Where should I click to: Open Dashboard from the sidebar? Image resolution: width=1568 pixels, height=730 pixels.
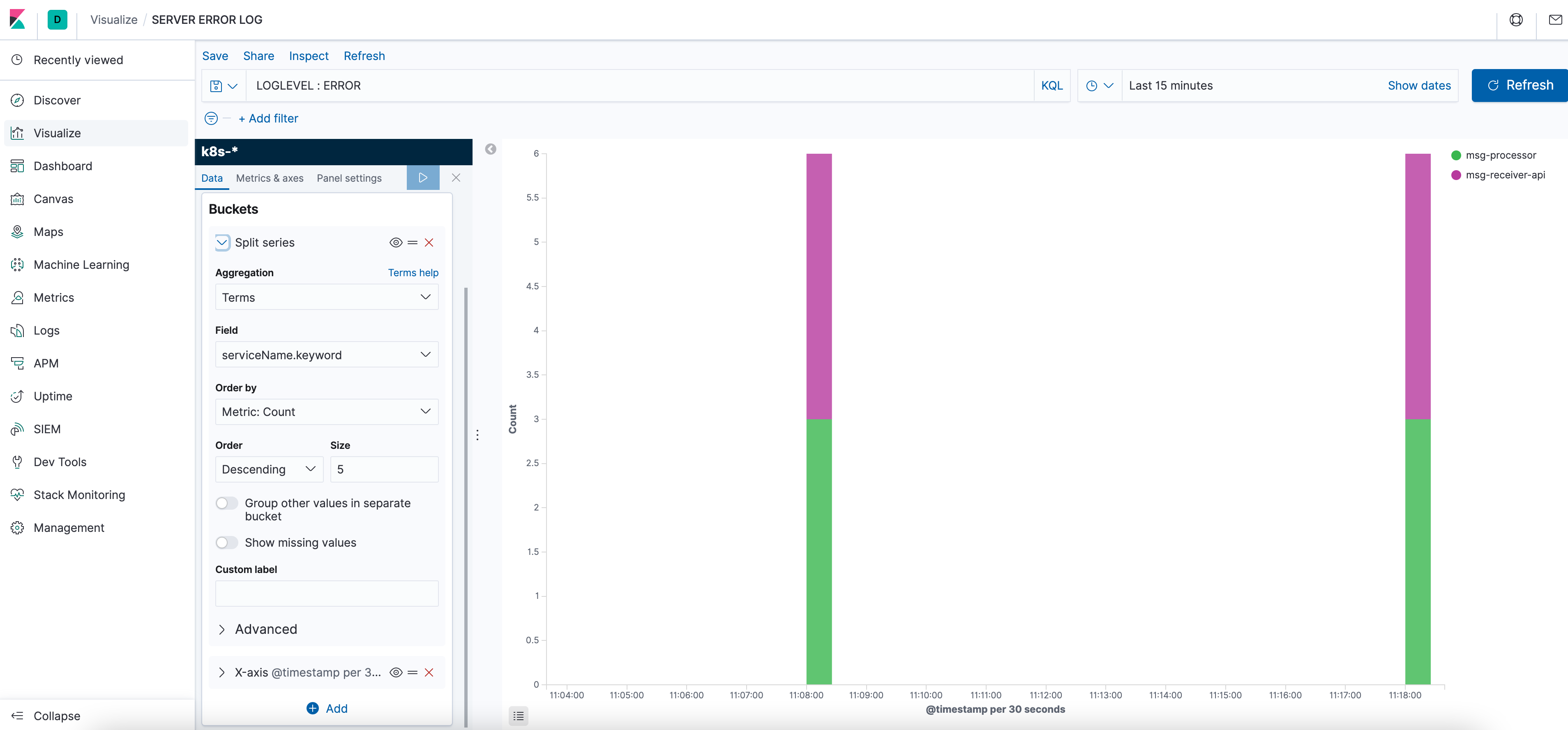63,166
